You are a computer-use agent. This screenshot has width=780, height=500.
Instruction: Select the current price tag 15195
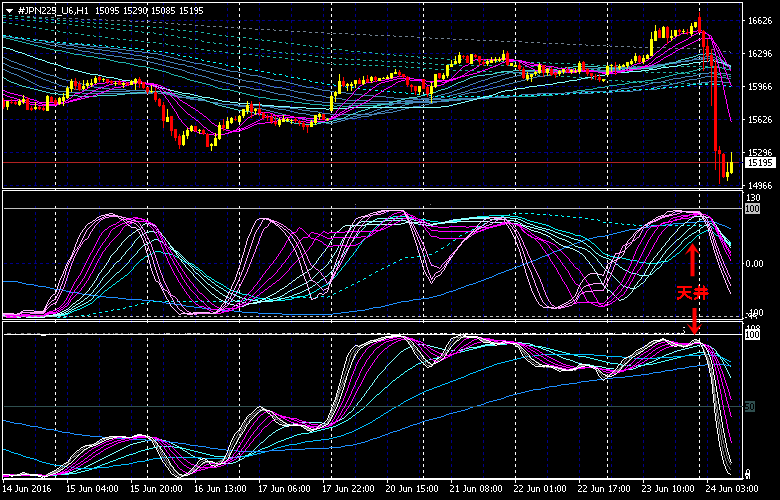pyautogui.click(x=761, y=163)
